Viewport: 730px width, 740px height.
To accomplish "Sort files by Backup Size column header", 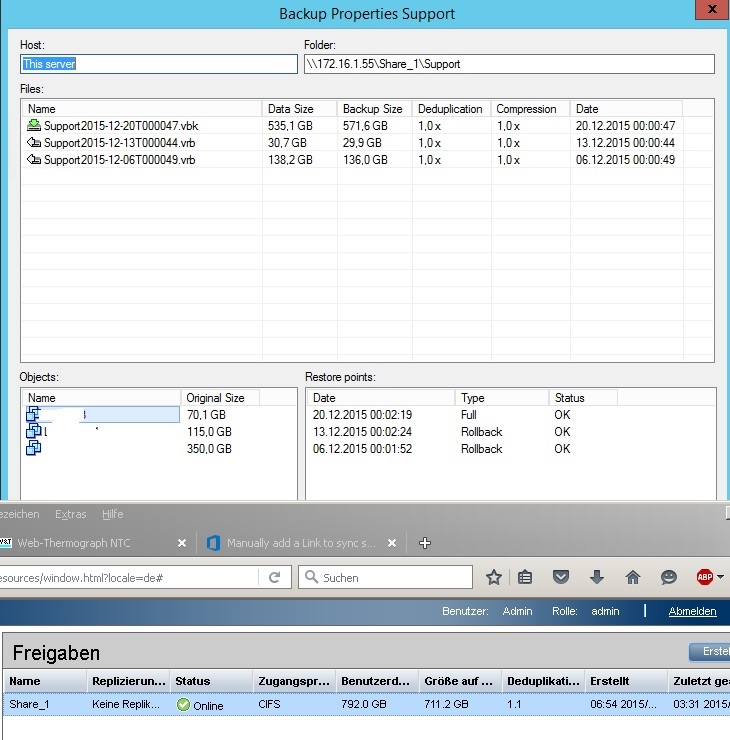I will (x=373, y=109).
